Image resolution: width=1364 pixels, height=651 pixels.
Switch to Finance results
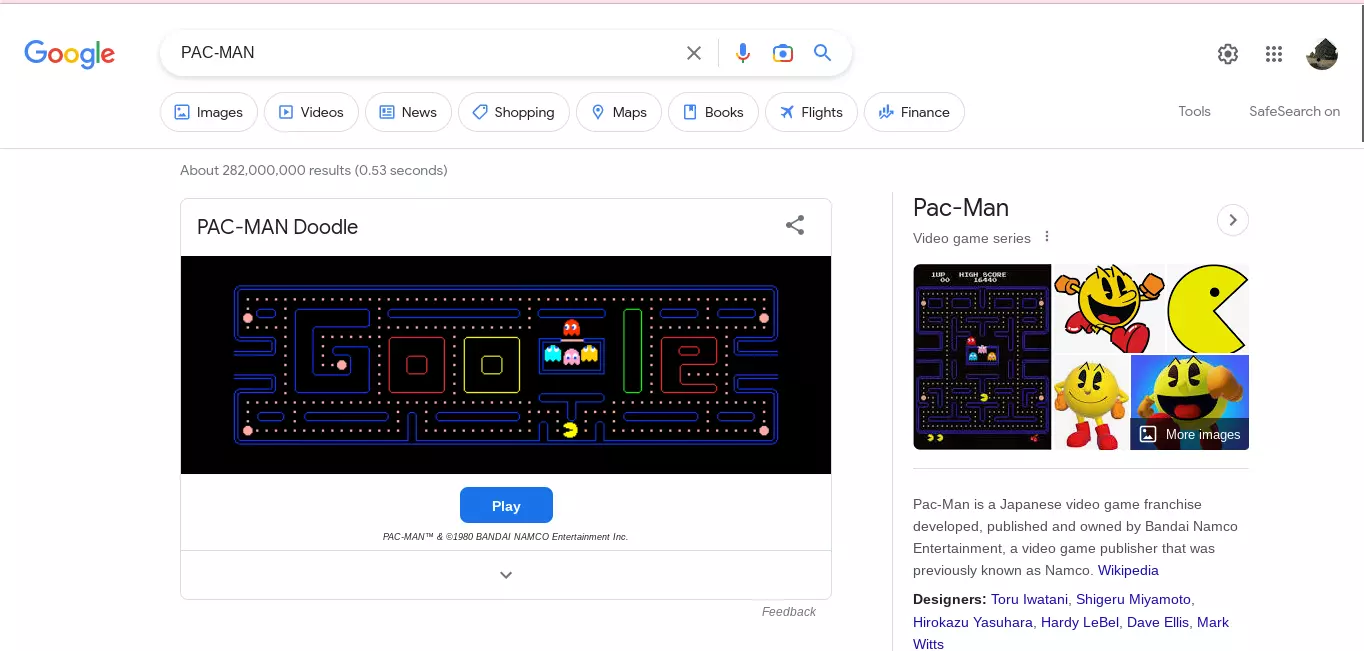click(914, 112)
